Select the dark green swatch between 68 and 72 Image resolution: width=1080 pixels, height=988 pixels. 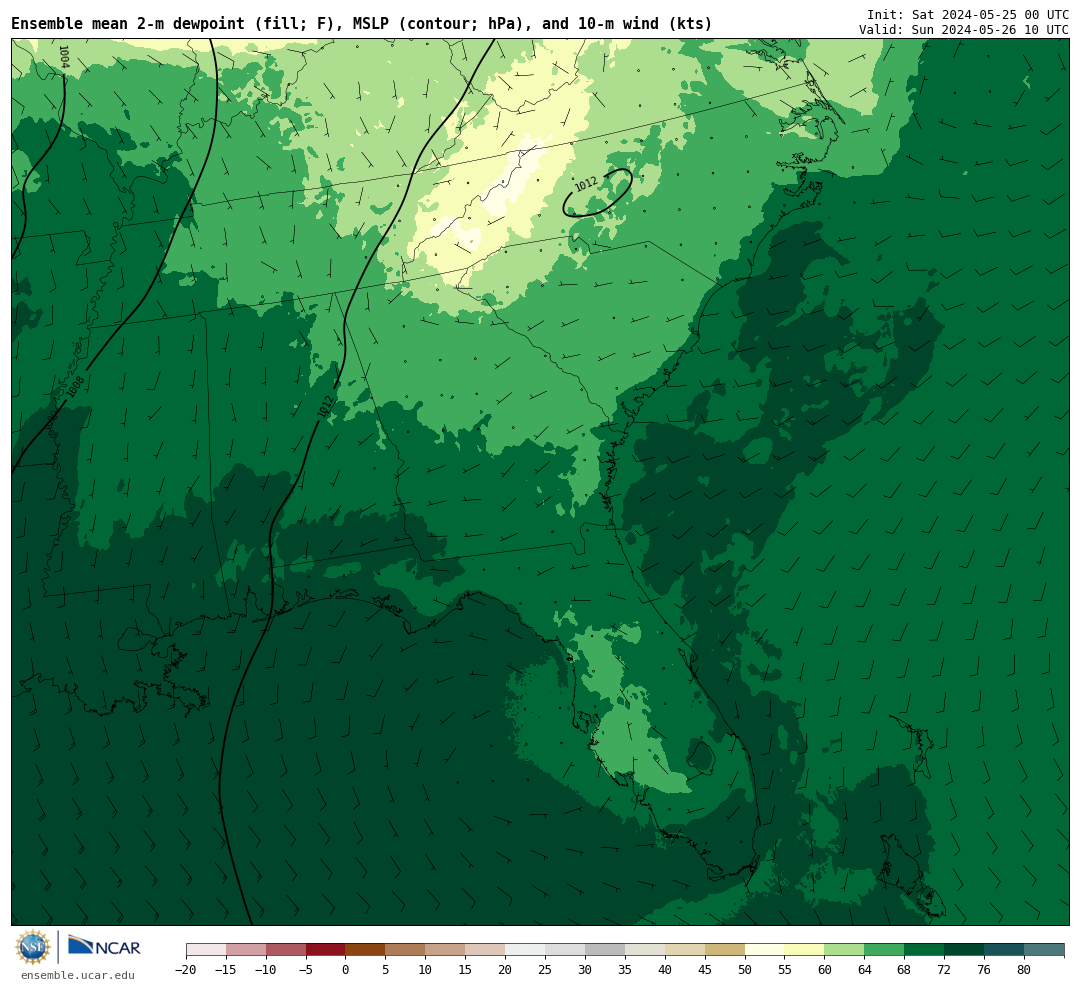pos(925,950)
